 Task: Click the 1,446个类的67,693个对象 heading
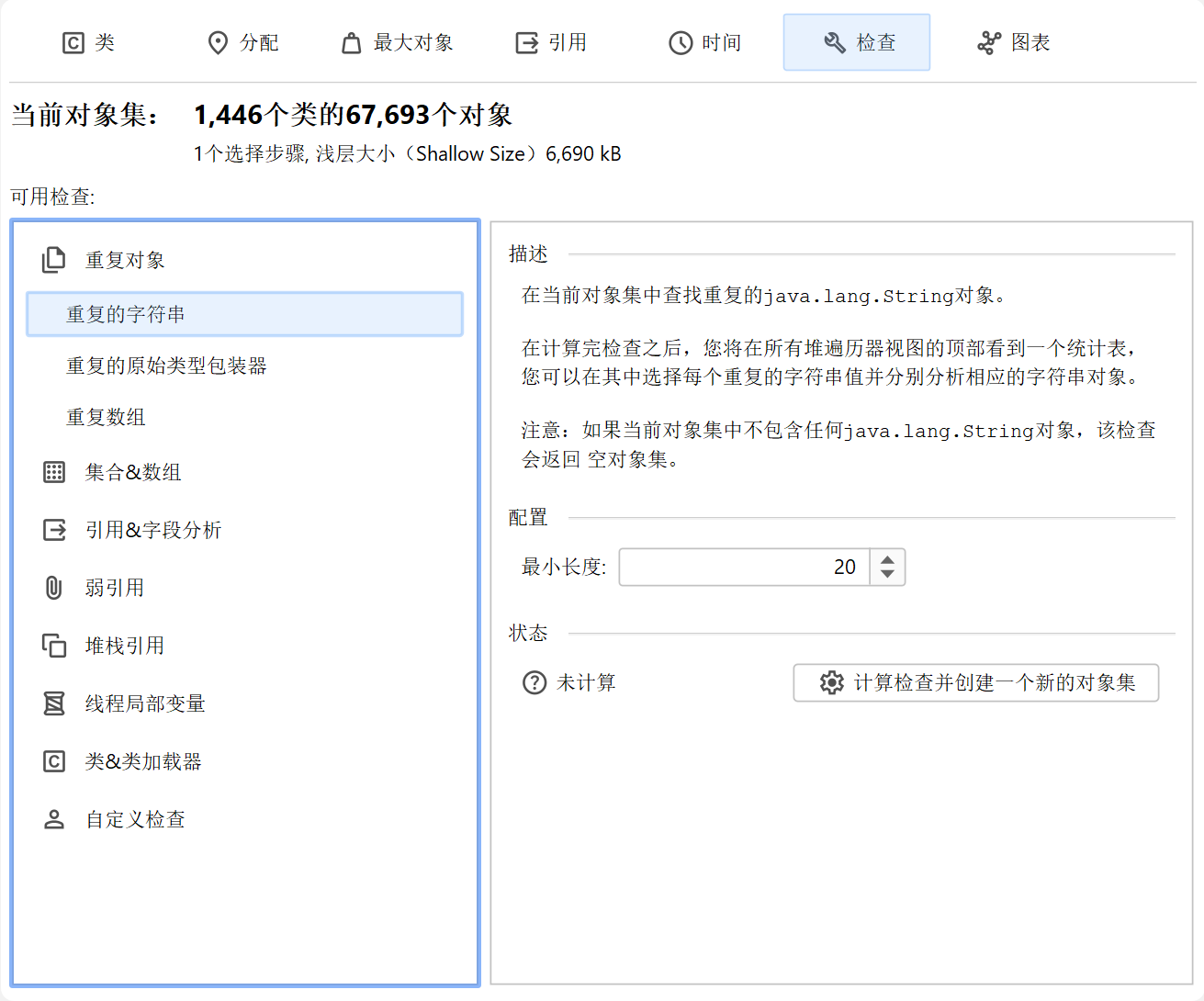coord(353,115)
